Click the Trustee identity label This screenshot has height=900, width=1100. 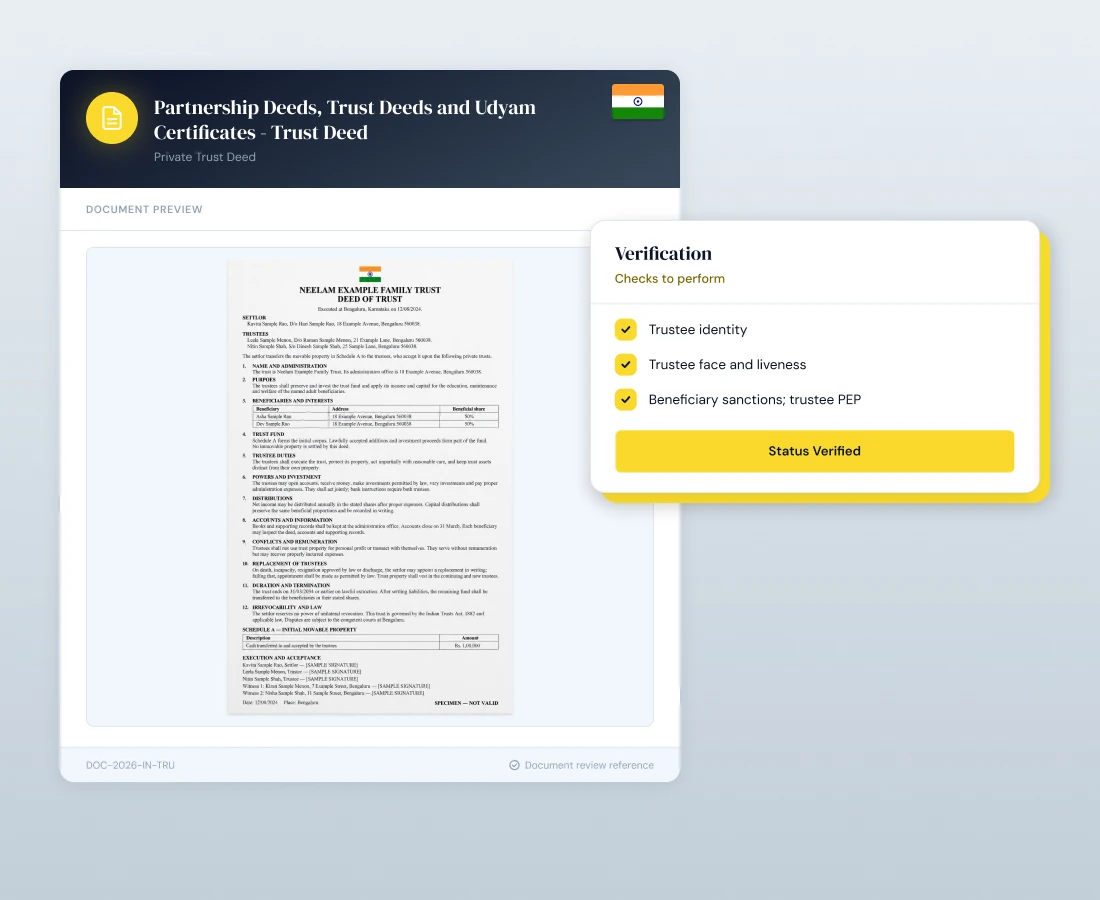point(697,330)
